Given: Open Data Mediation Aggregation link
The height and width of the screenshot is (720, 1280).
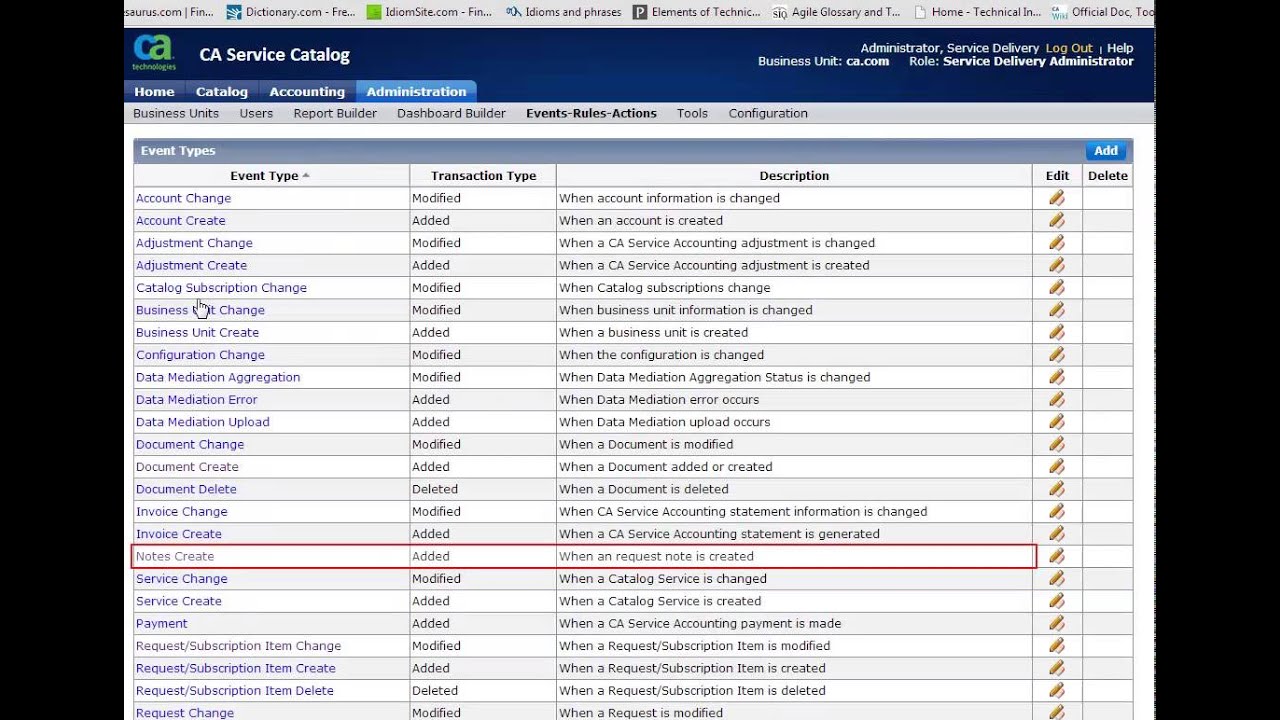Looking at the screenshot, I should (218, 377).
